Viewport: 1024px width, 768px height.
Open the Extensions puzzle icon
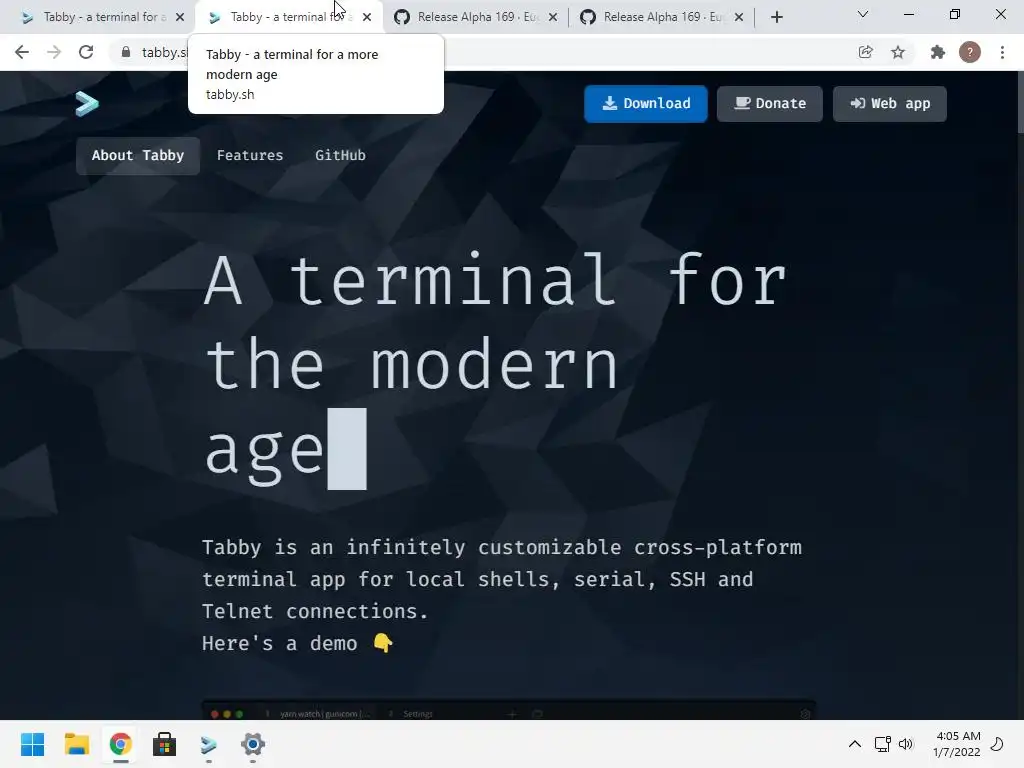938,52
